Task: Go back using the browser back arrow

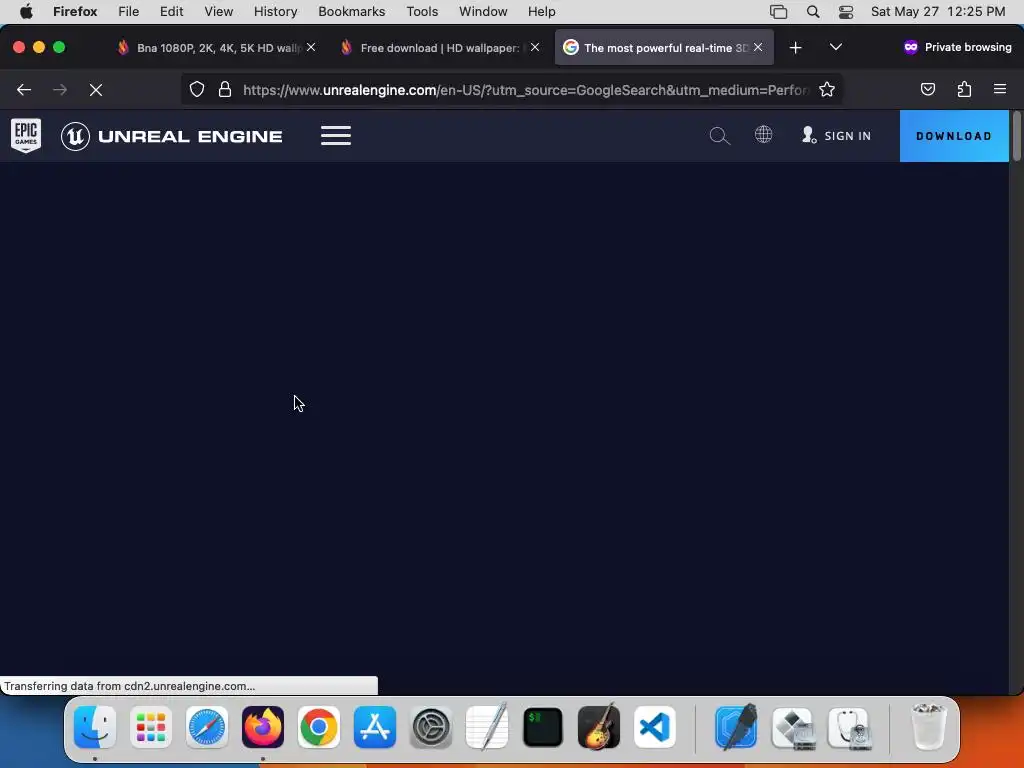Action: tap(24, 89)
